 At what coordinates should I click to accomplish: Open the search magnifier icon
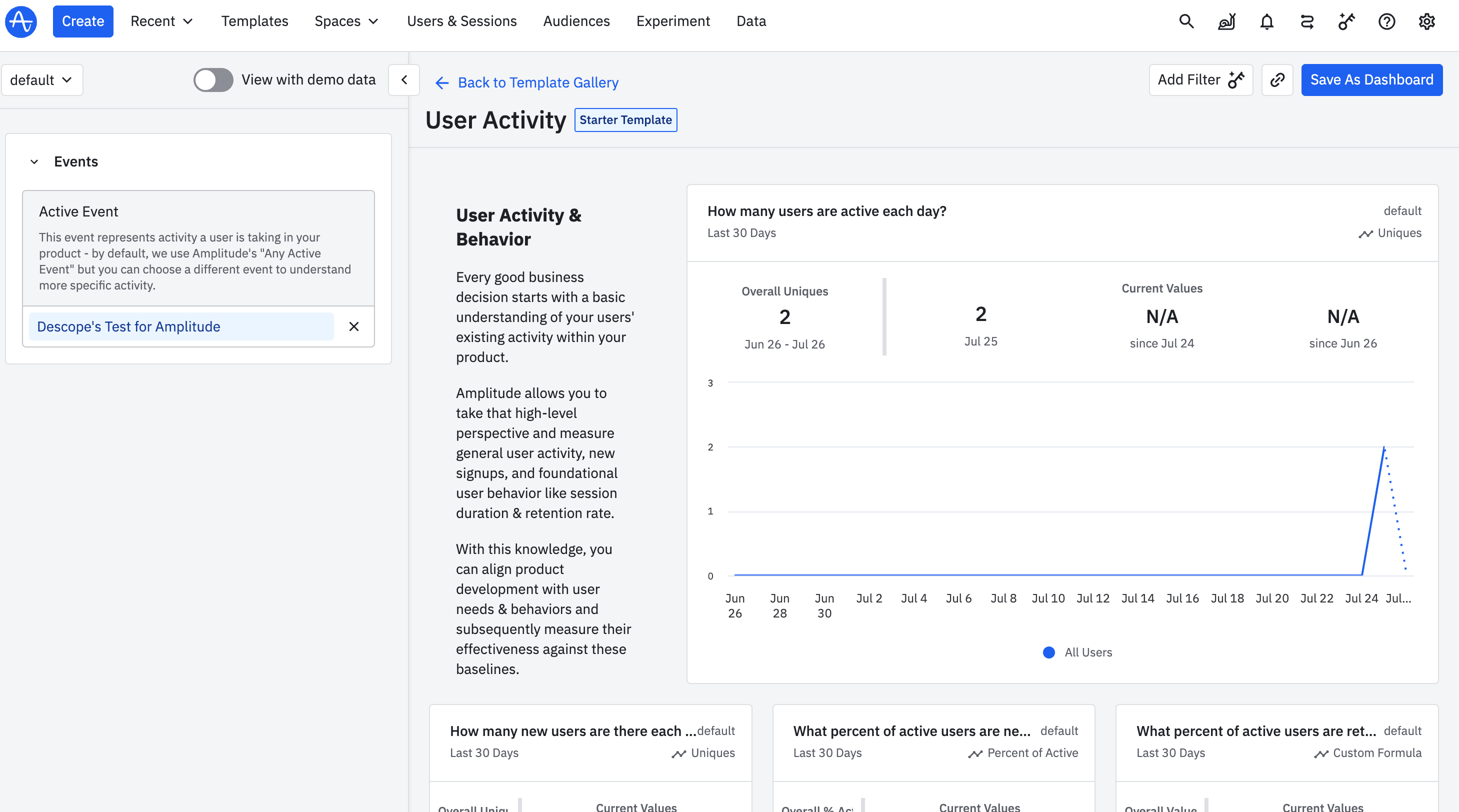(1186, 21)
